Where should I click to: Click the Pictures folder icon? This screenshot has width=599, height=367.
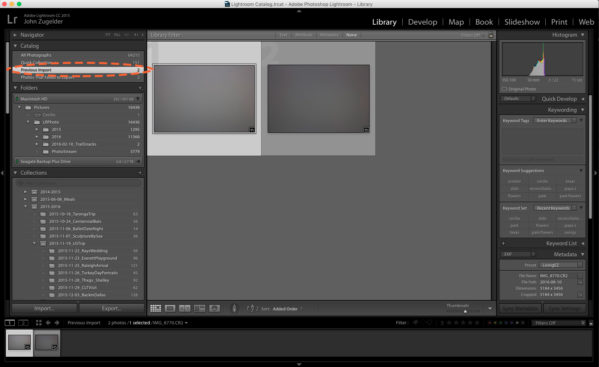click(x=28, y=108)
